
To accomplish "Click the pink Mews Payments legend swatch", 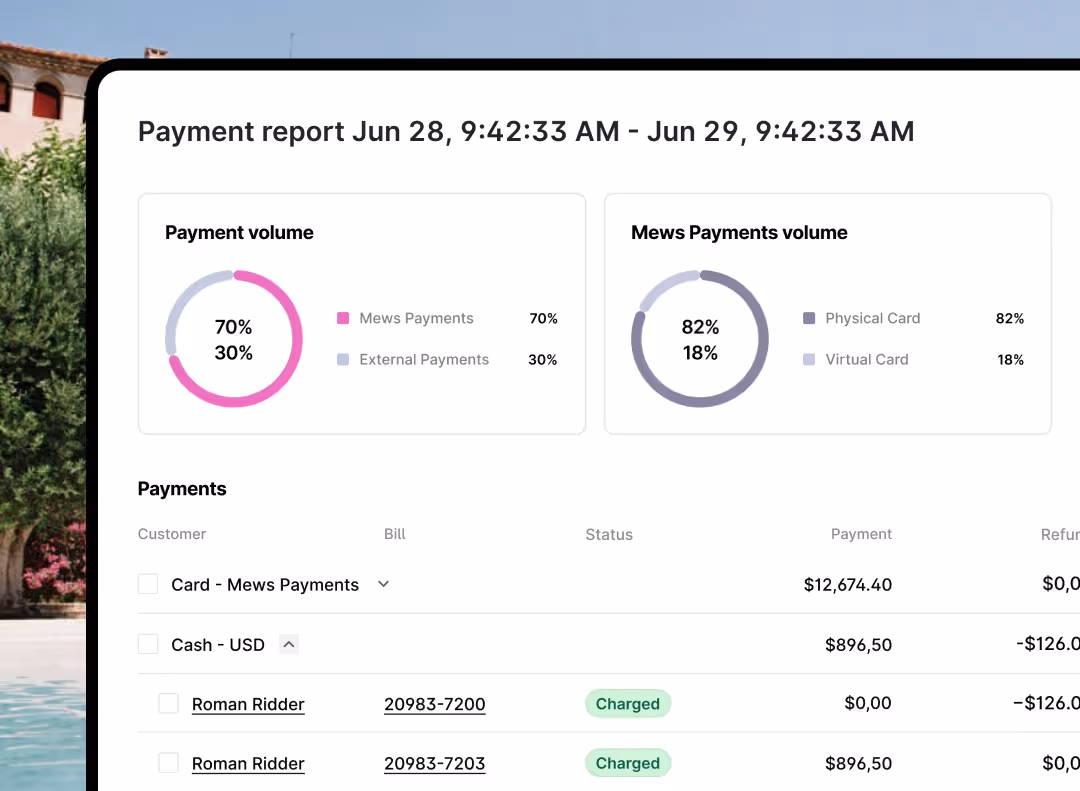I will [343, 318].
